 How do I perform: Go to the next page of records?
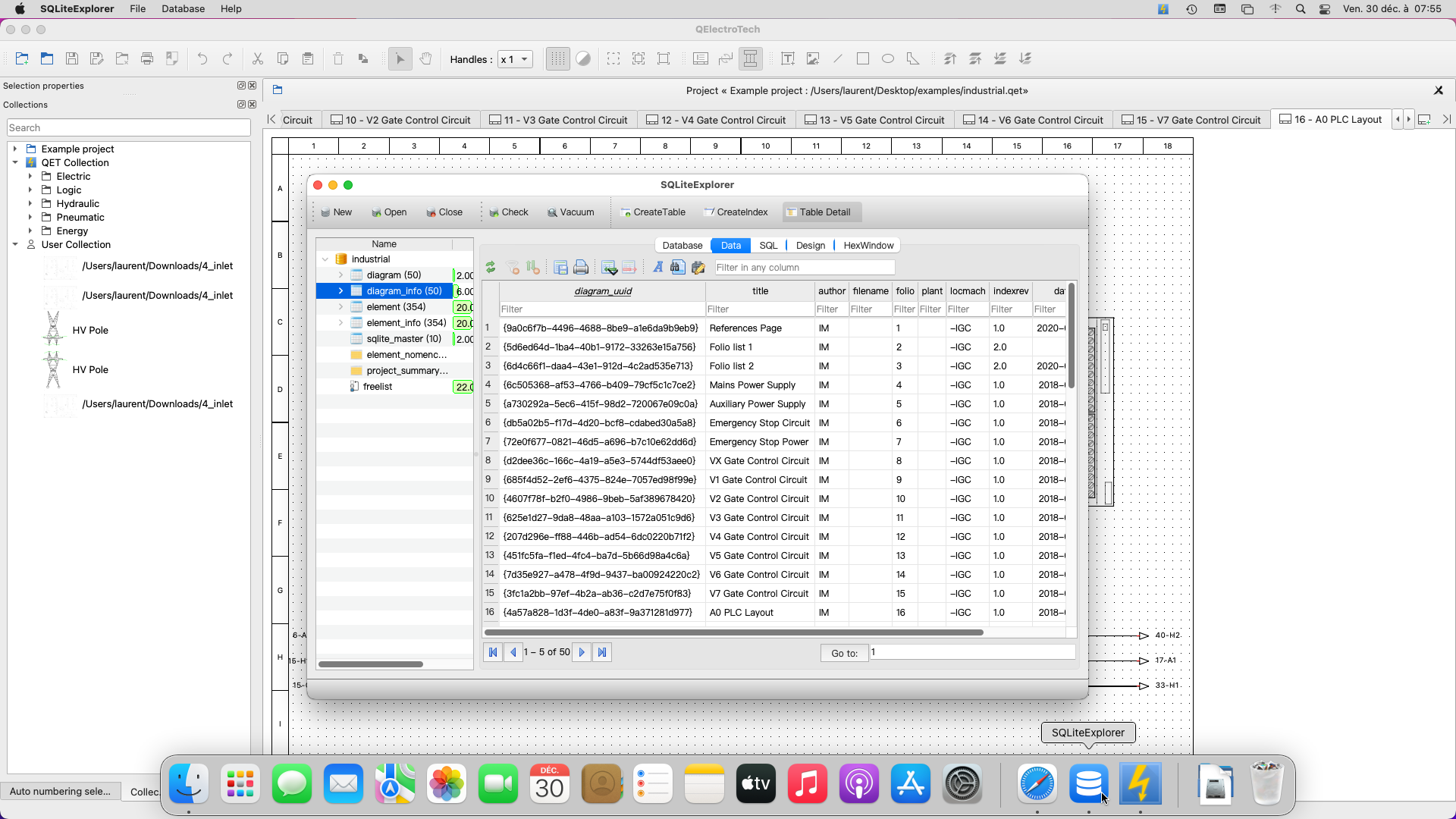[582, 652]
